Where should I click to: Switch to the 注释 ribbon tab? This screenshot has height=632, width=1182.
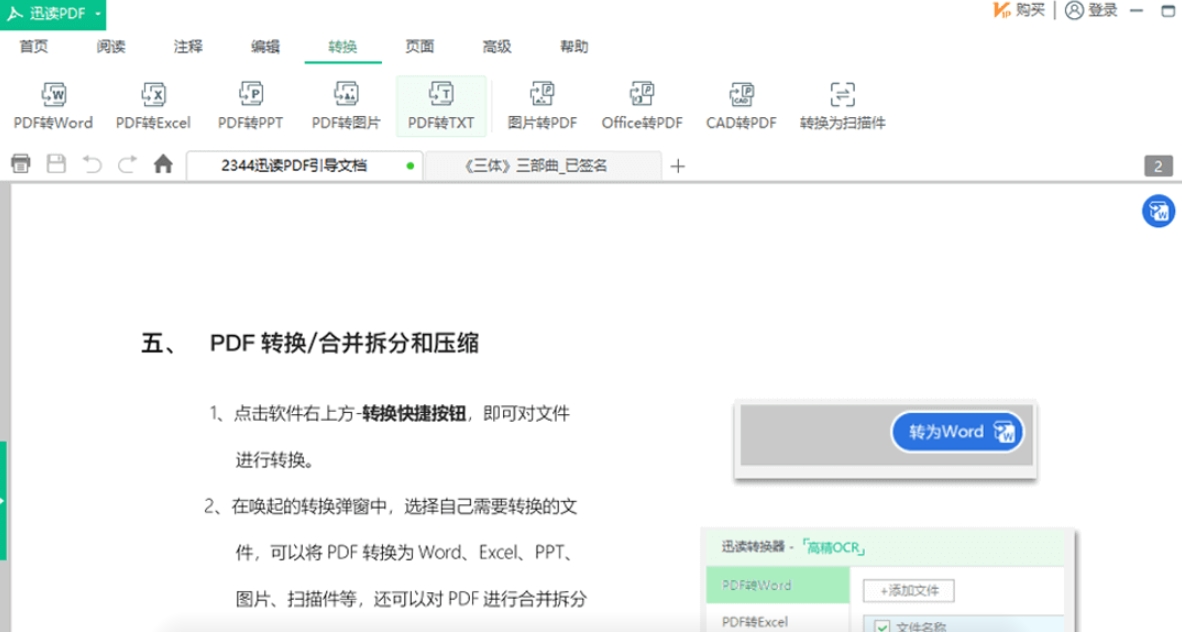pos(188,47)
